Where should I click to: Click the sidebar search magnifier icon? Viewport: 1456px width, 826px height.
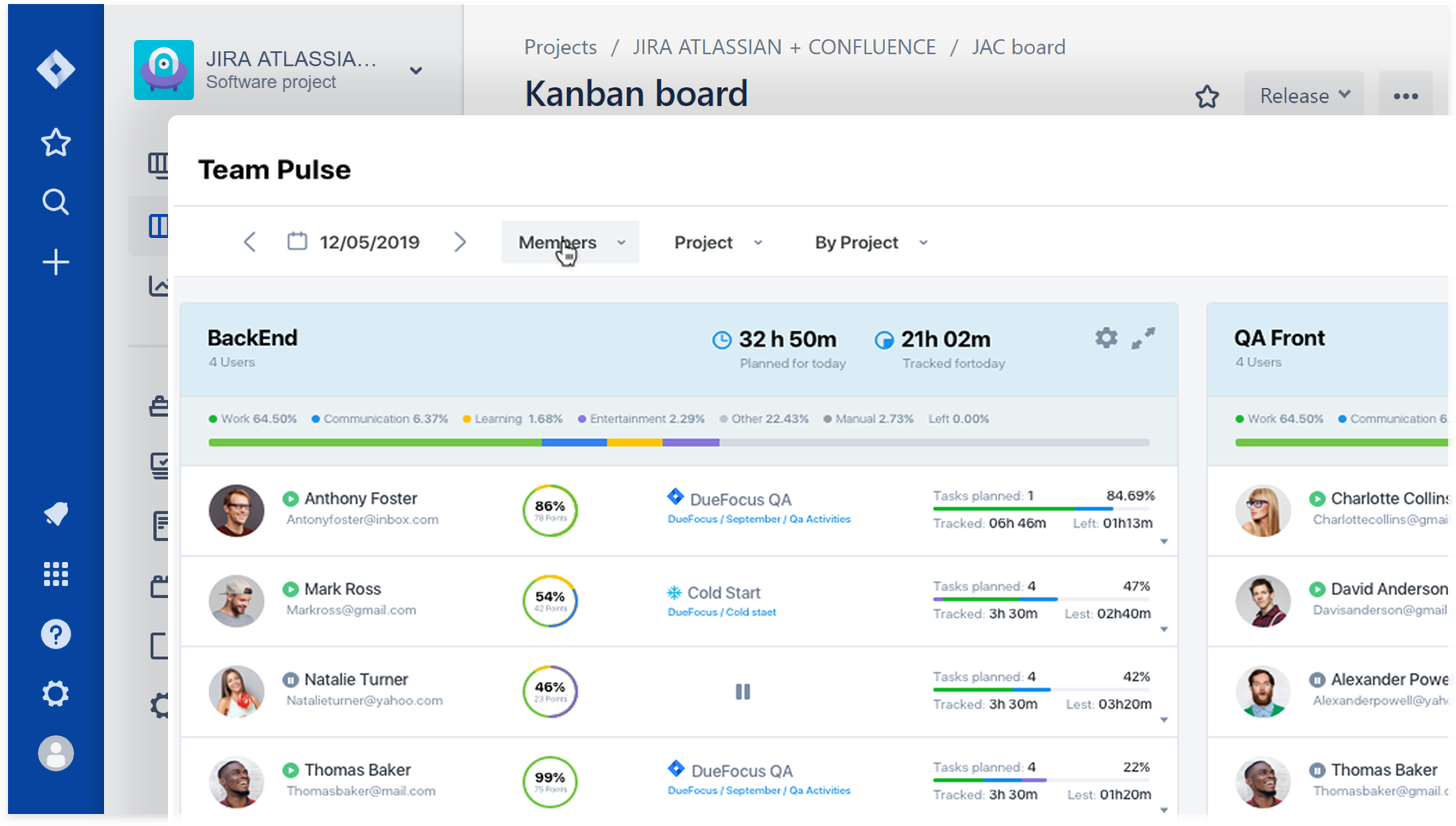click(x=56, y=202)
